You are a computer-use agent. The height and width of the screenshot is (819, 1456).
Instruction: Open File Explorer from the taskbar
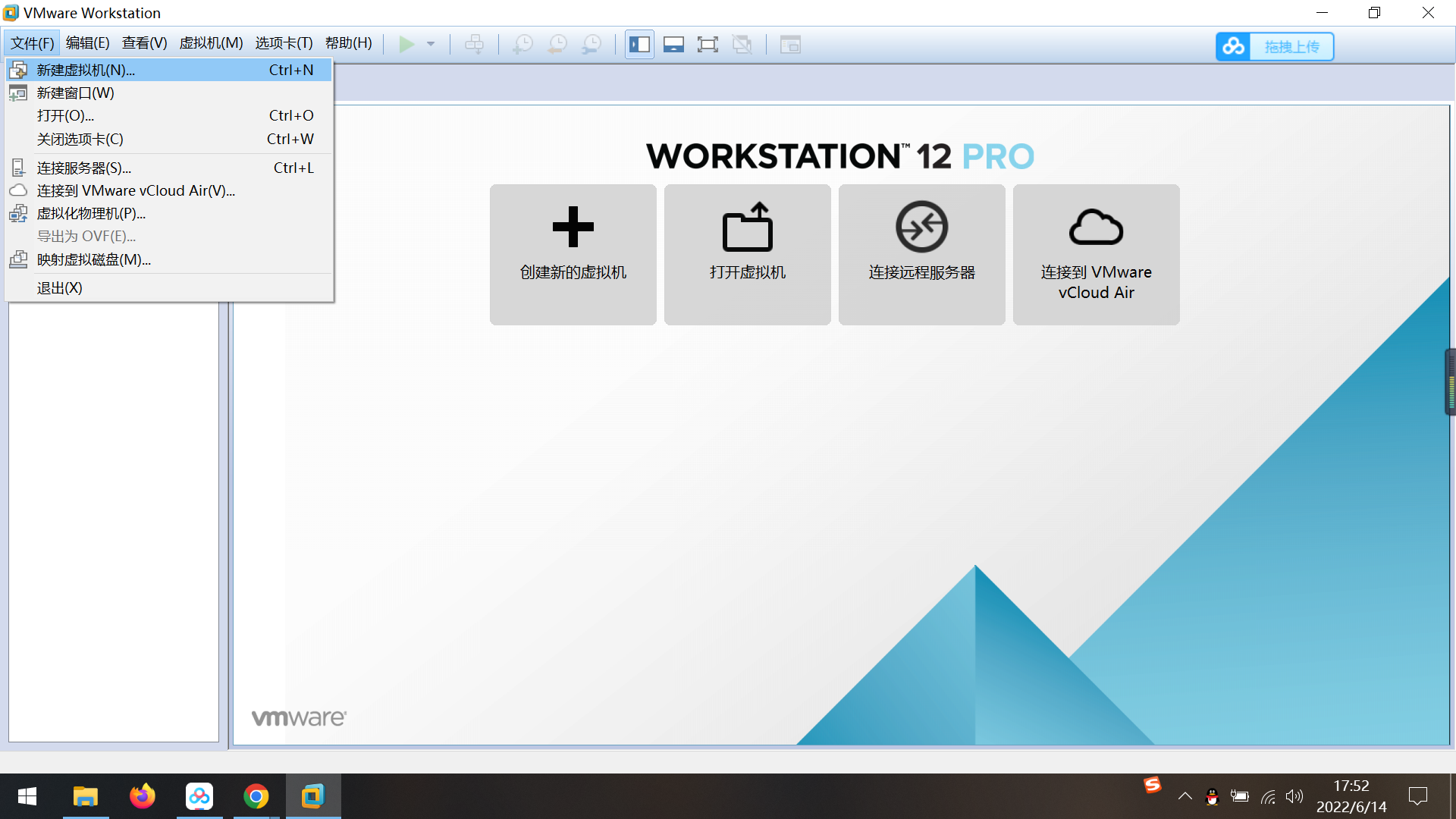(85, 796)
